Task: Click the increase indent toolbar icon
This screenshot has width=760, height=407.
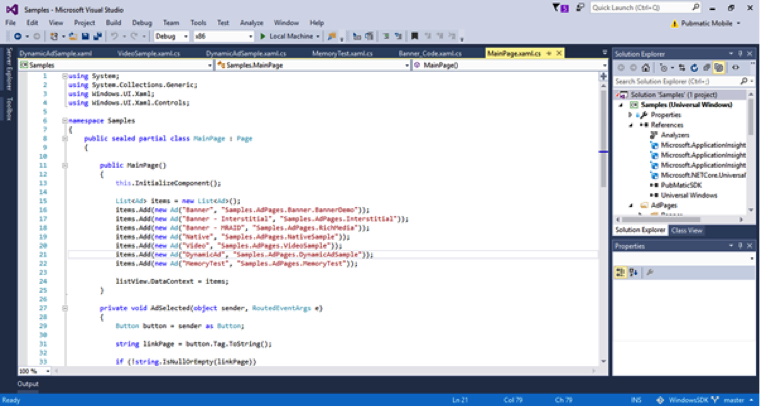Action: [398, 36]
